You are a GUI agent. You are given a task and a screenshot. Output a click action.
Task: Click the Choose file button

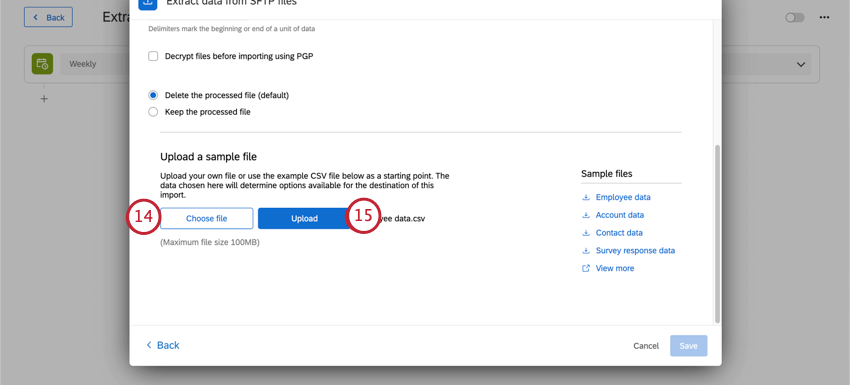[207, 219]
